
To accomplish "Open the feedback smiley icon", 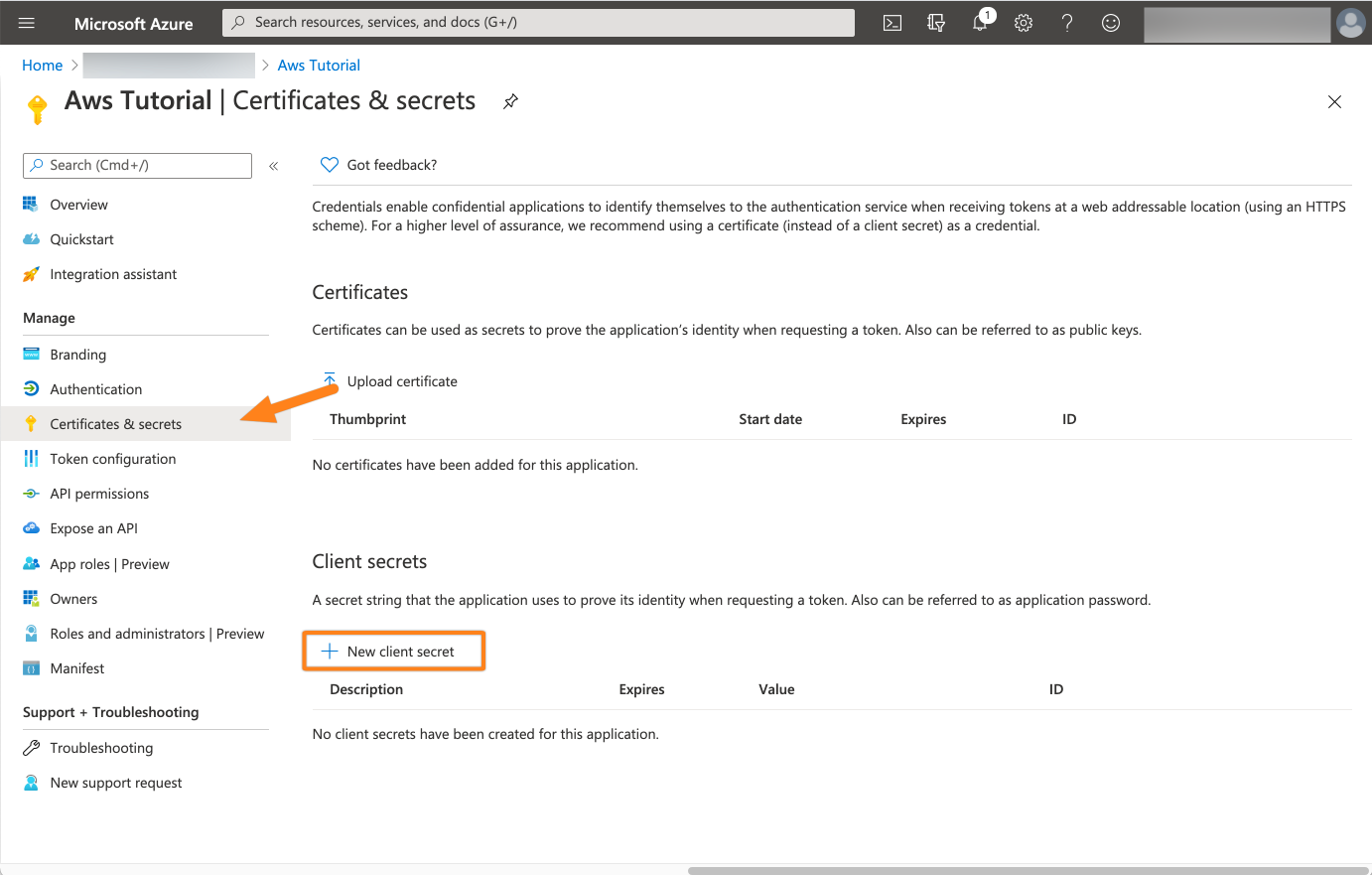I will tap(1111, 23).
